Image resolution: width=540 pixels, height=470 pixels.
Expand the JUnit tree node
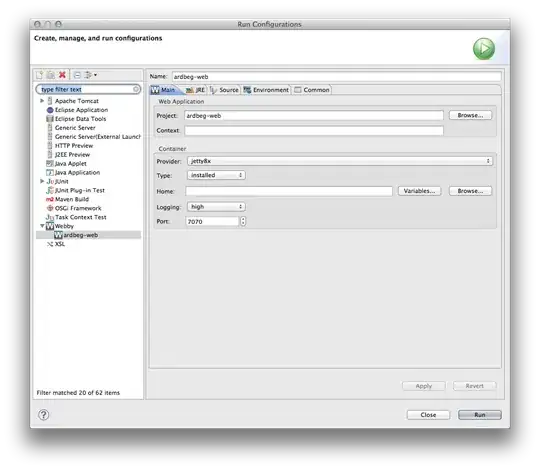tap(42, 181)
